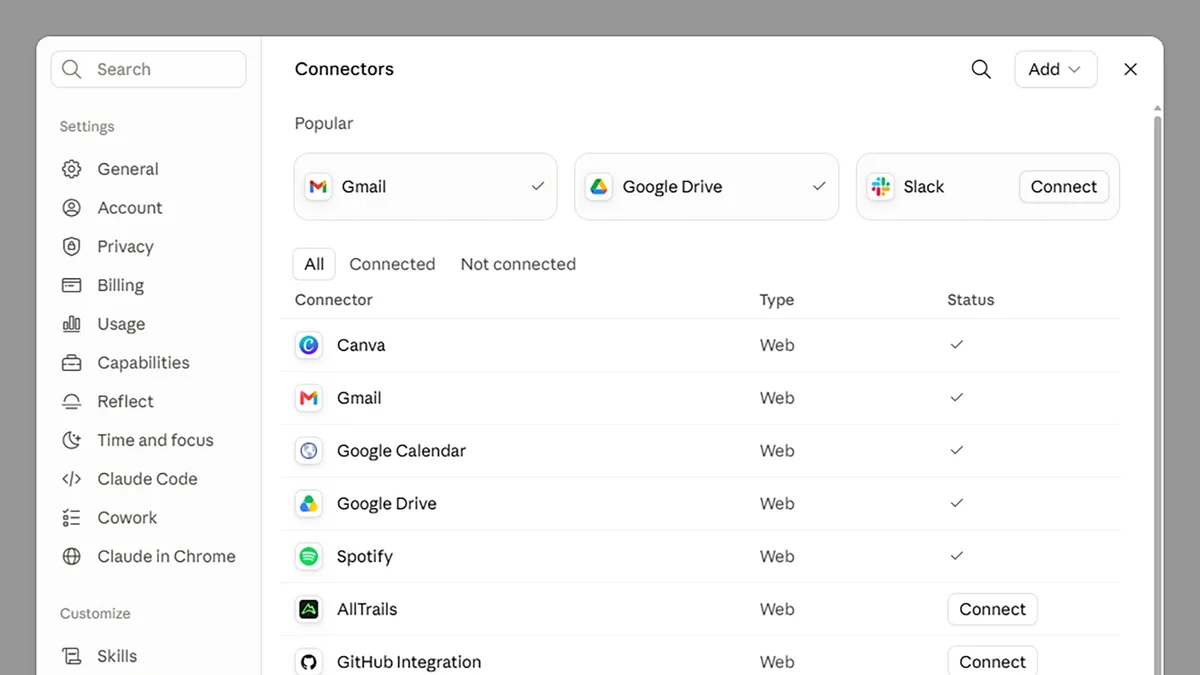Click the Canva row status checkmark
The height and width of the screenshot is (675, 1200).
957,344
